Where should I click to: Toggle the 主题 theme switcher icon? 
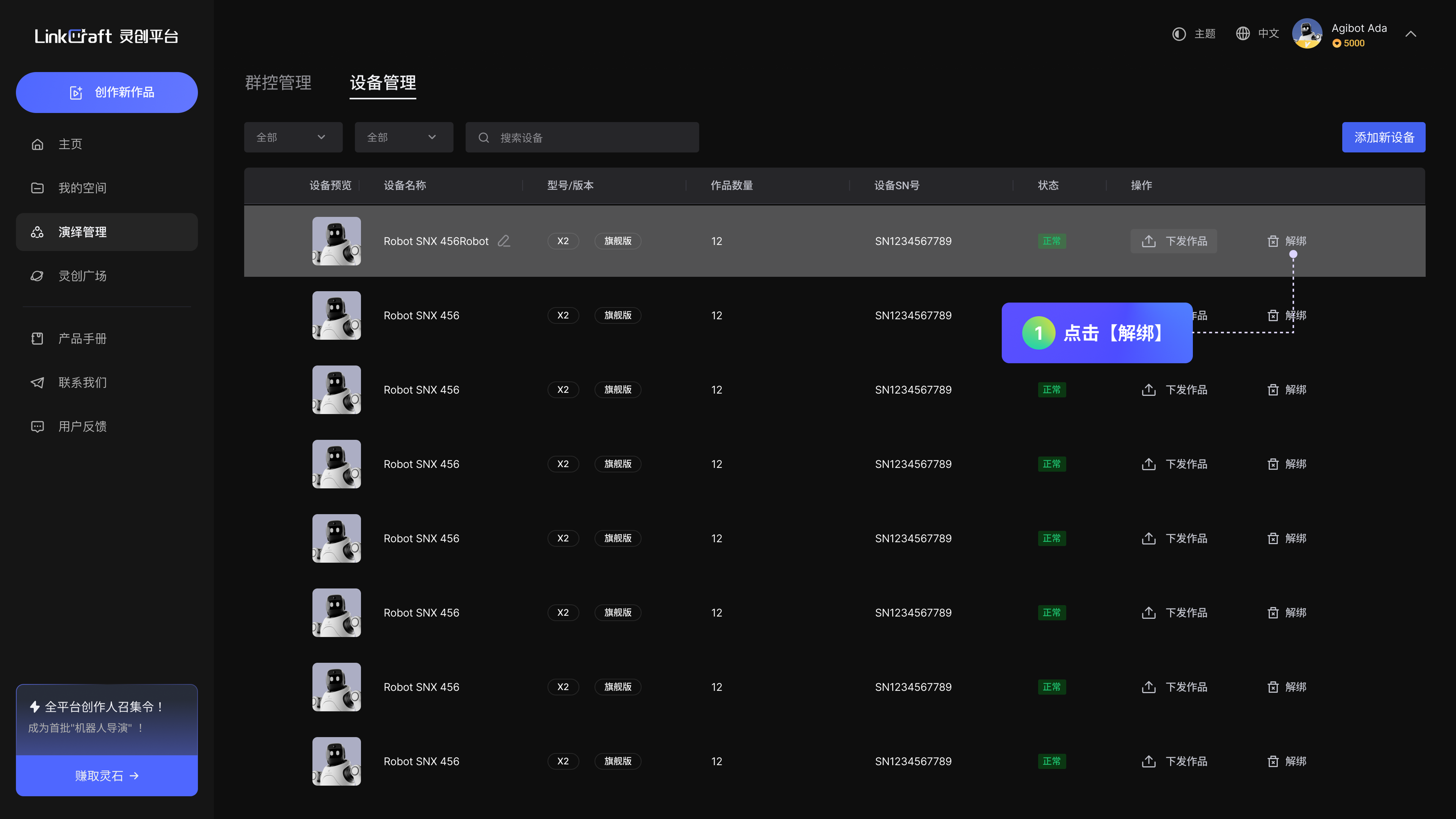tap(1179, 34)
